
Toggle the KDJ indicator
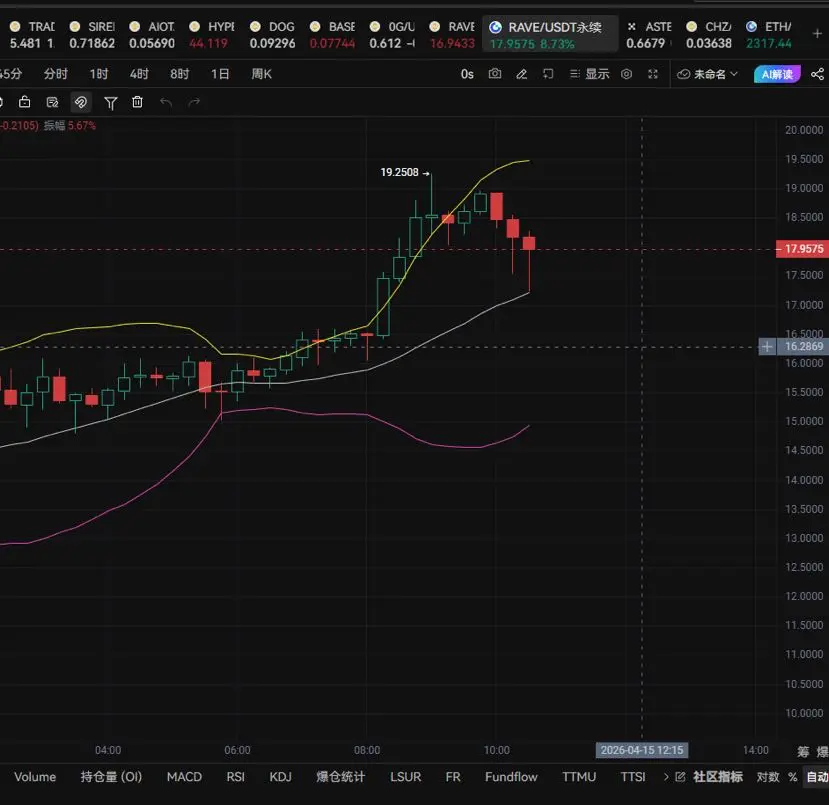(280, 776)
